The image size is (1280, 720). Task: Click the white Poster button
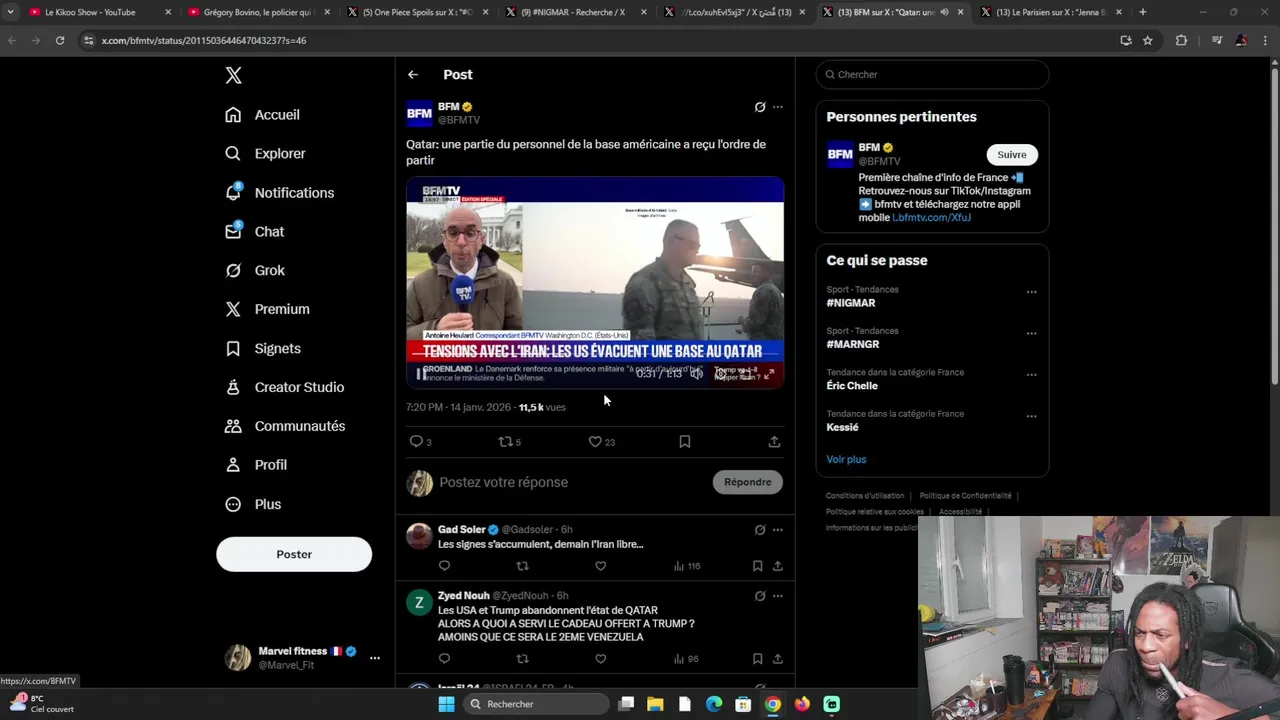coord(294,554)
